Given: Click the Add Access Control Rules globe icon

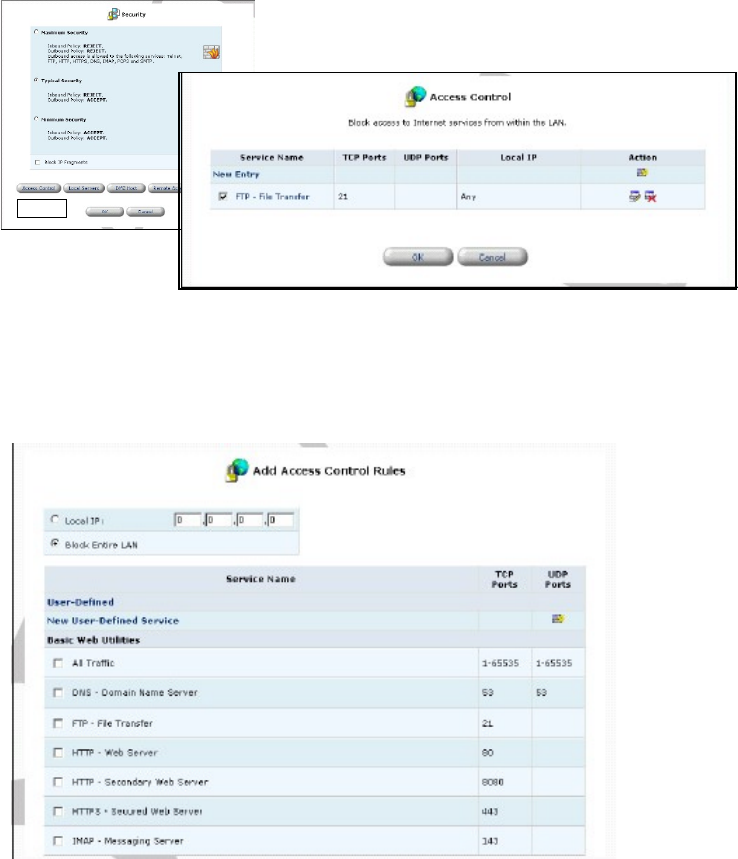Looking at the screenshot, I should 238,471.
